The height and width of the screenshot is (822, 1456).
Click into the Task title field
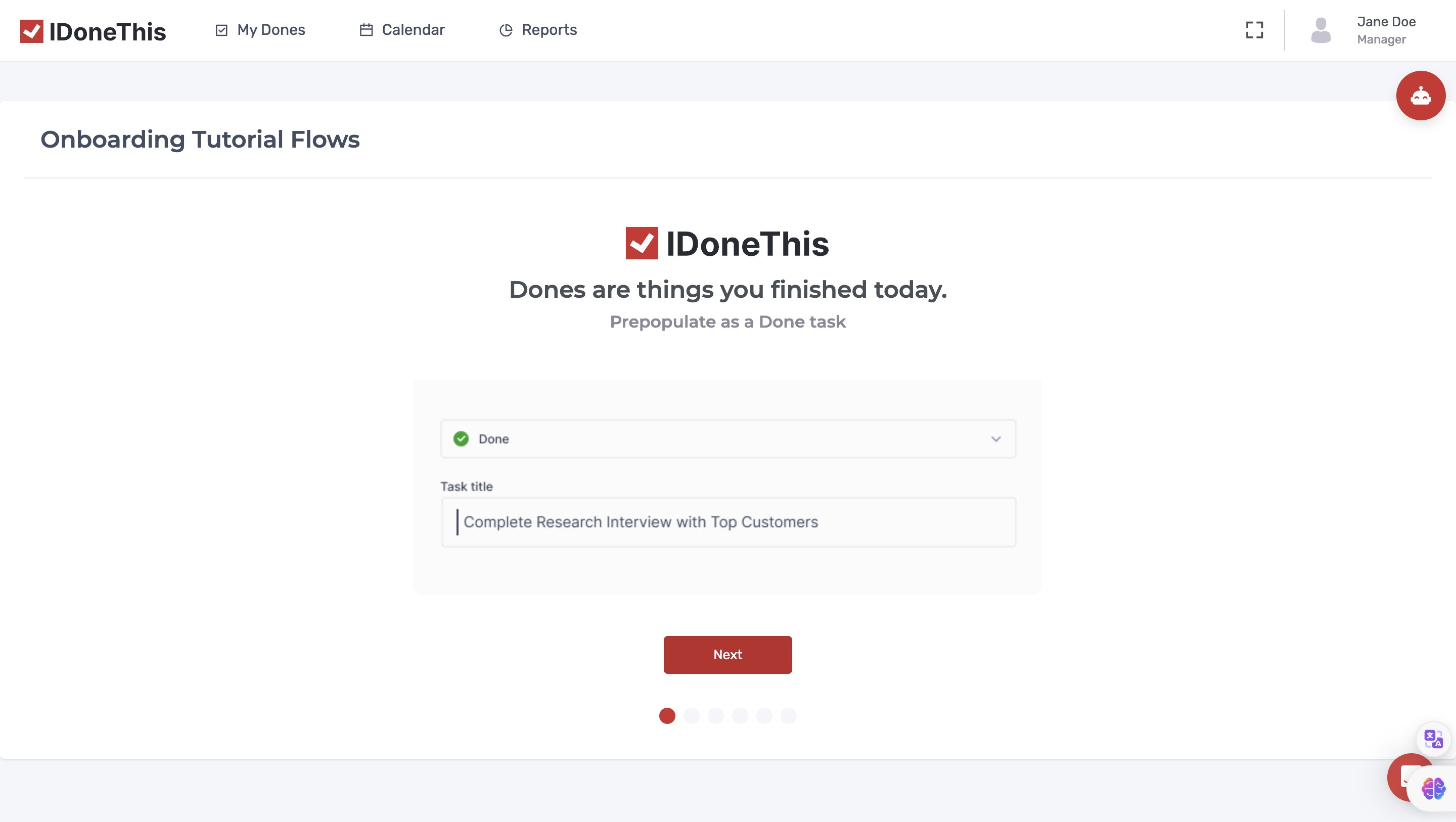727,522
